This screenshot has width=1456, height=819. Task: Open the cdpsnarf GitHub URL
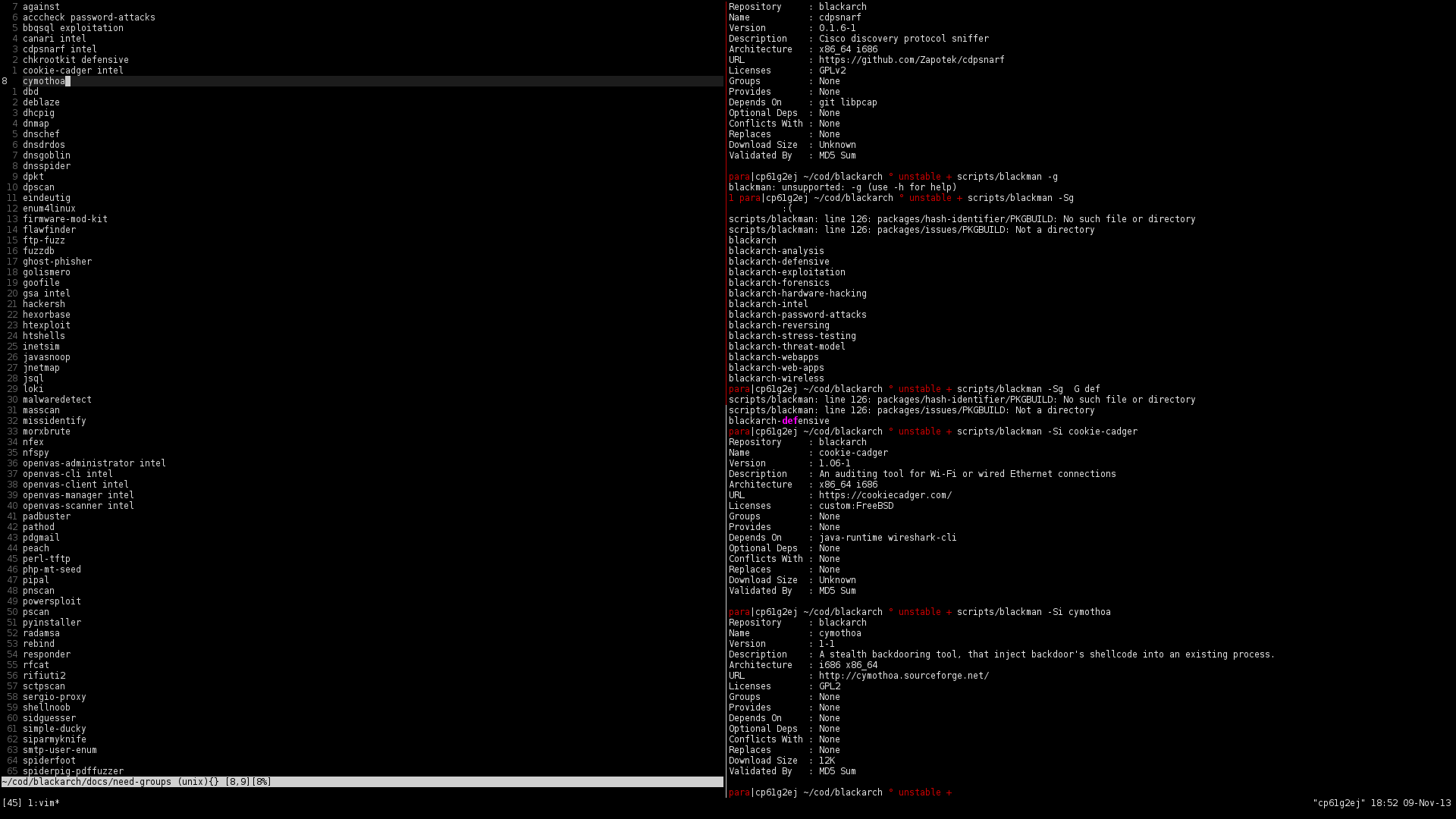(912, 60)
